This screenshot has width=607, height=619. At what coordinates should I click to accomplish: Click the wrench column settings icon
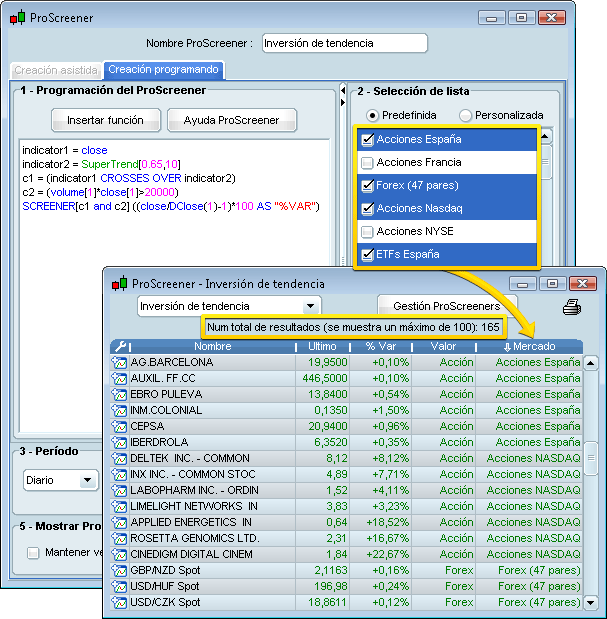coord(120,346)
